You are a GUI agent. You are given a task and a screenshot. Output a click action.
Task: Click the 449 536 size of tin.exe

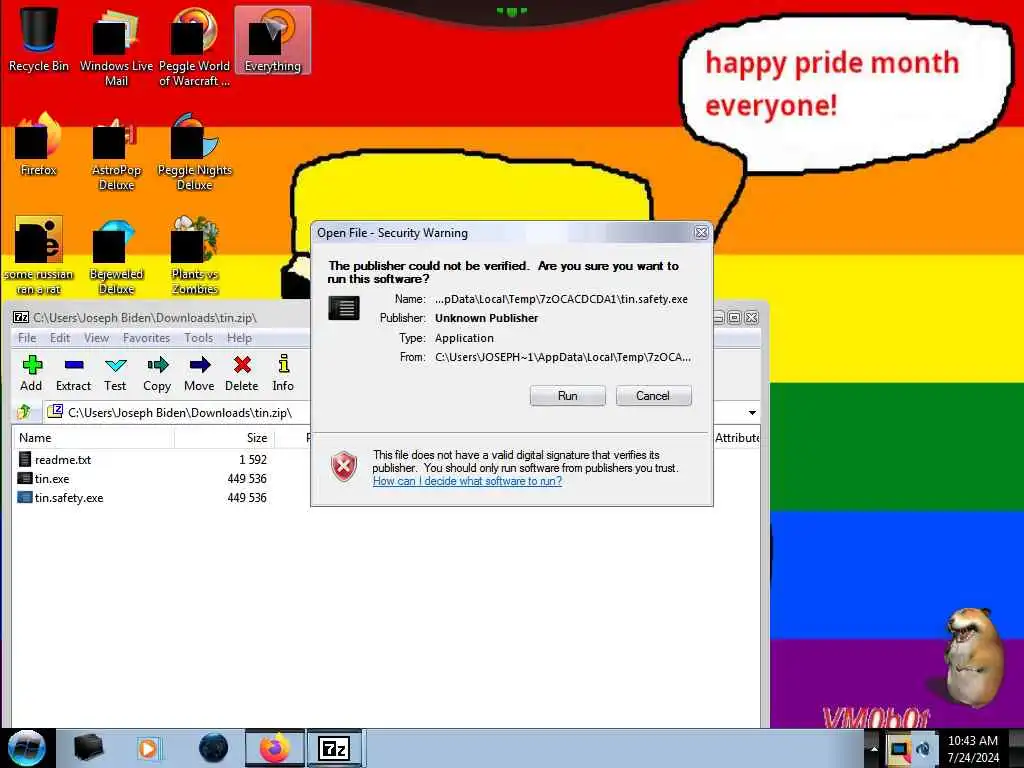pyautogui.click(x=247, y=479)
